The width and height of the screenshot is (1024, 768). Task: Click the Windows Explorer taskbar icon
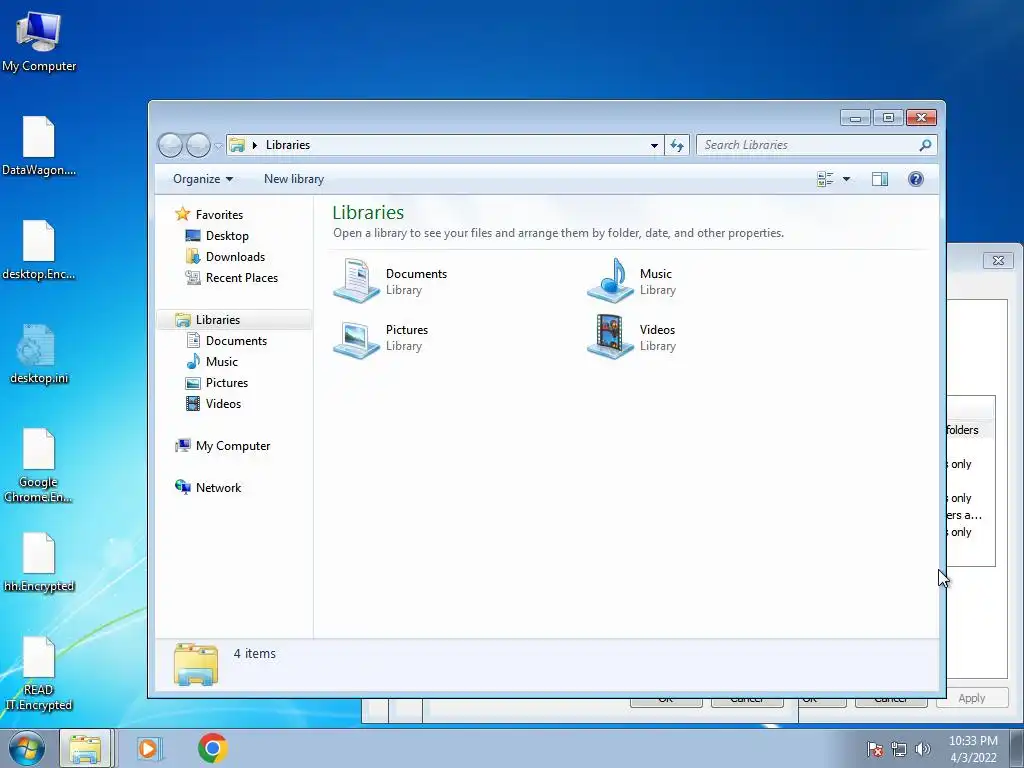click(x=86, y=748)
